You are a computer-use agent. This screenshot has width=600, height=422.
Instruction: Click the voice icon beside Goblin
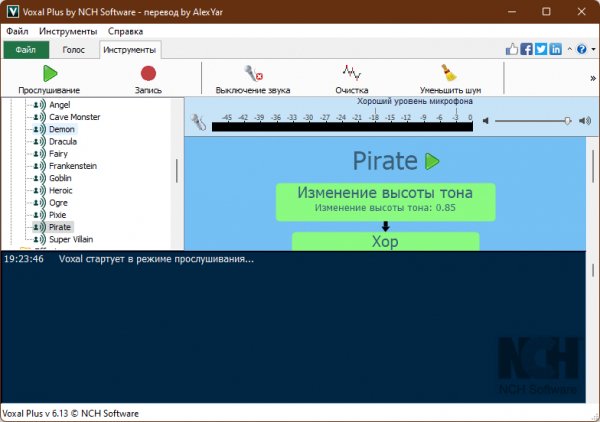click(39, 178)
